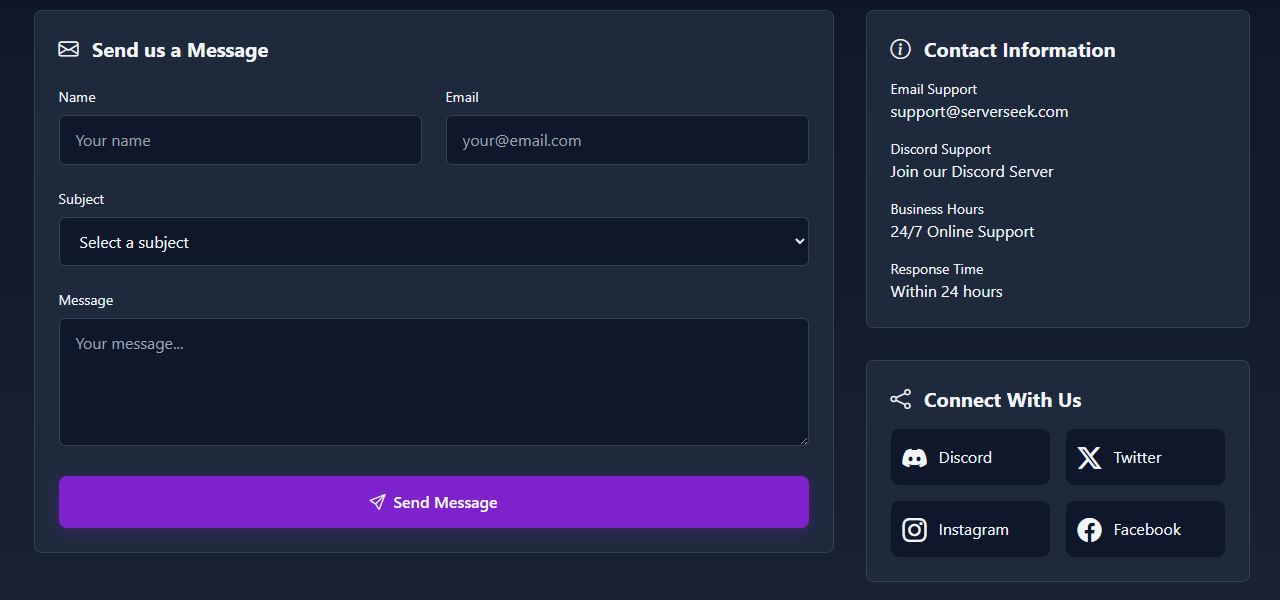The width and height of the screenshot is (1280, 600).
Task: Click the Facebook logo icon
Action: click(1089, 530)
